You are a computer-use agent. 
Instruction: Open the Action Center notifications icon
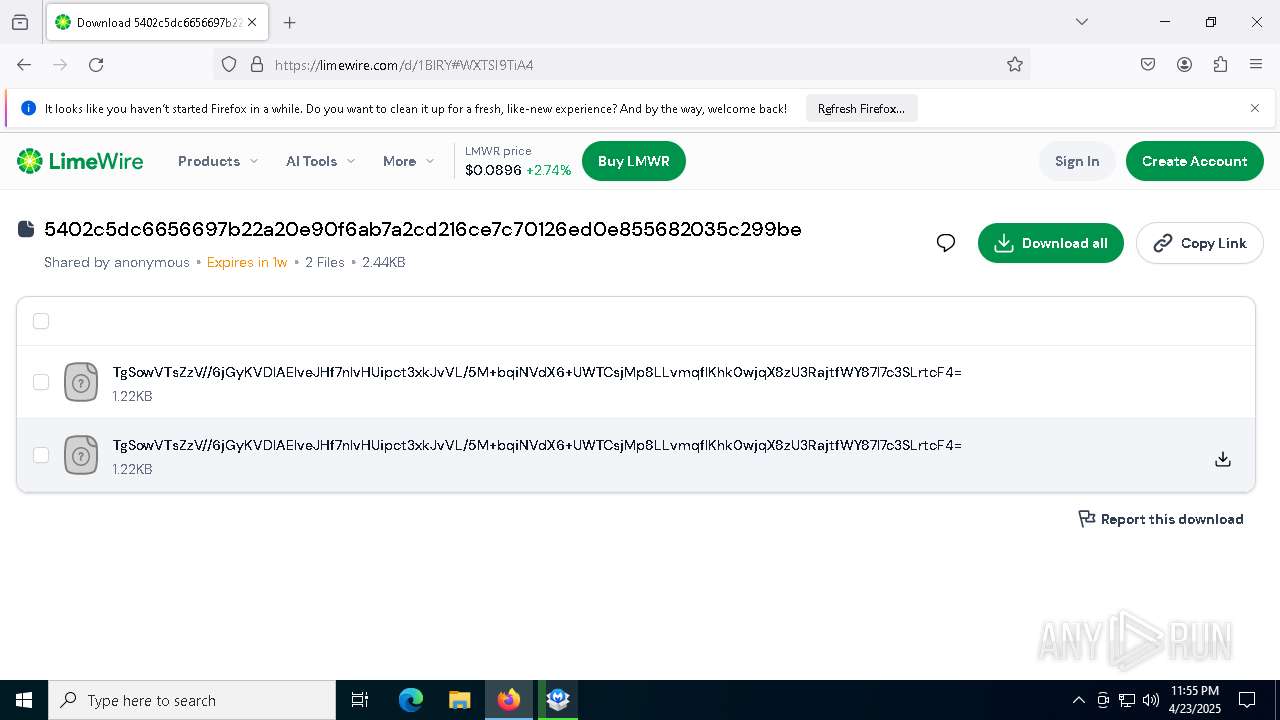[1247, 700]
